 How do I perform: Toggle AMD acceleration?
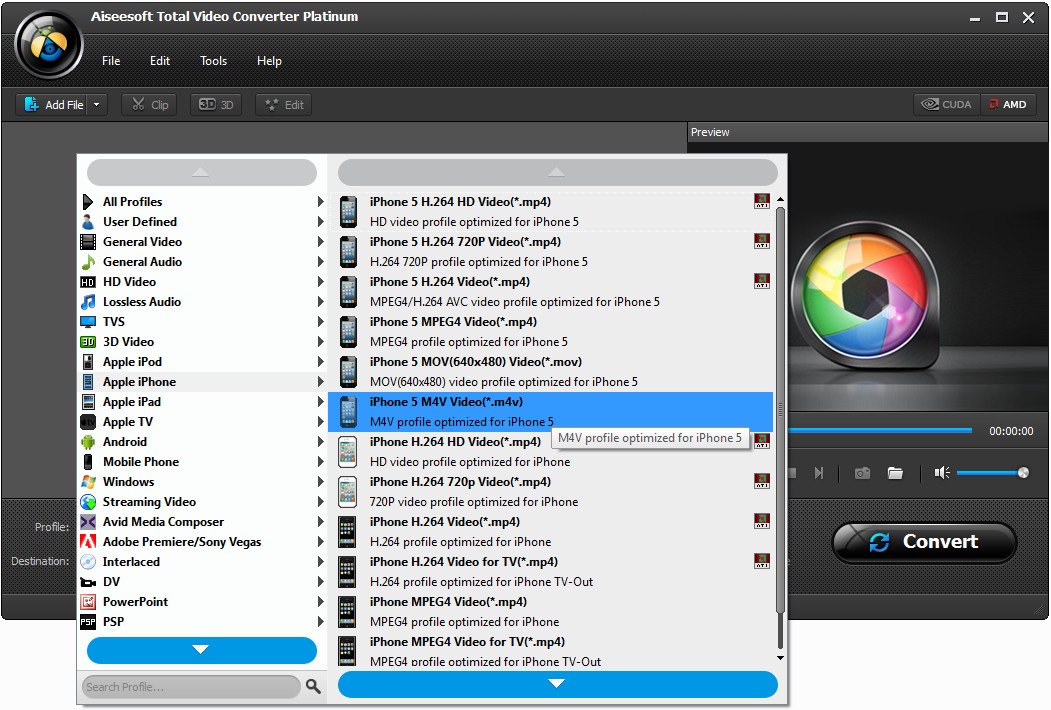1007,105
